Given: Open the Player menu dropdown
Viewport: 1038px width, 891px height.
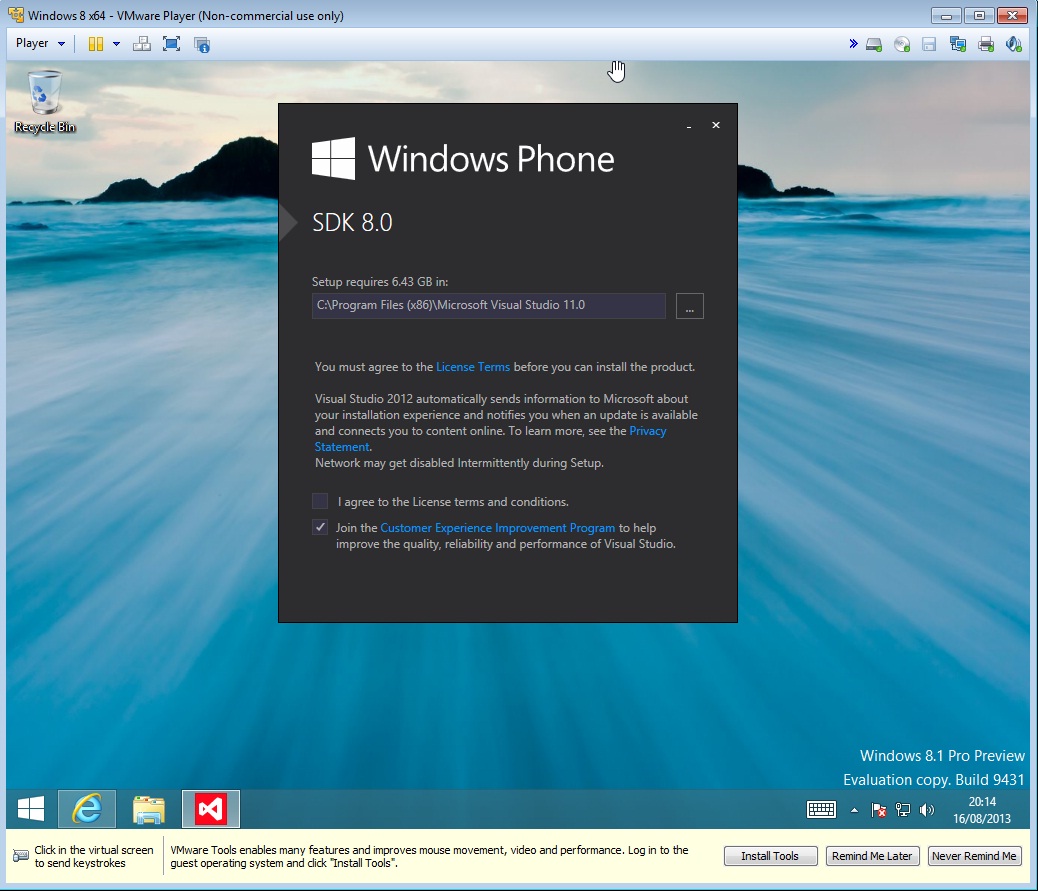Looking at the screenshot, I should [40, 44].
